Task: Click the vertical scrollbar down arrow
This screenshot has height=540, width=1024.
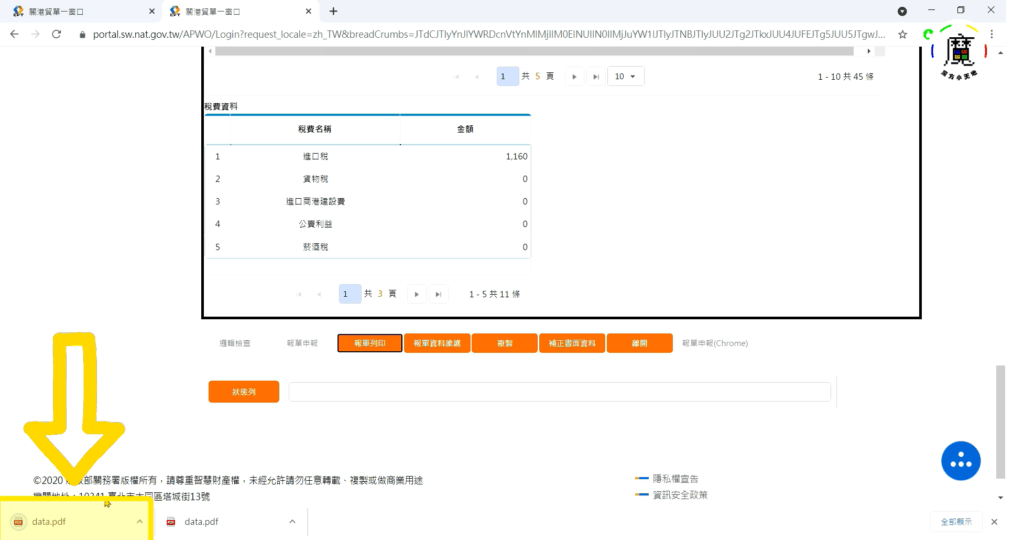Action: point(1000,498)
